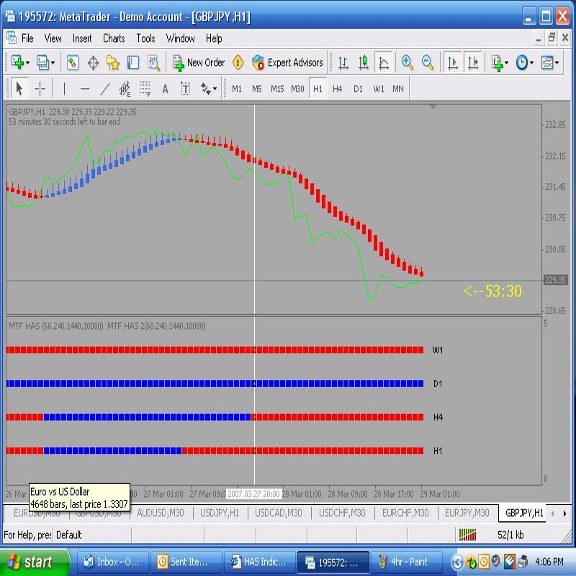Toggle line chart display mode
576x576 pixels.
(384, 62)
